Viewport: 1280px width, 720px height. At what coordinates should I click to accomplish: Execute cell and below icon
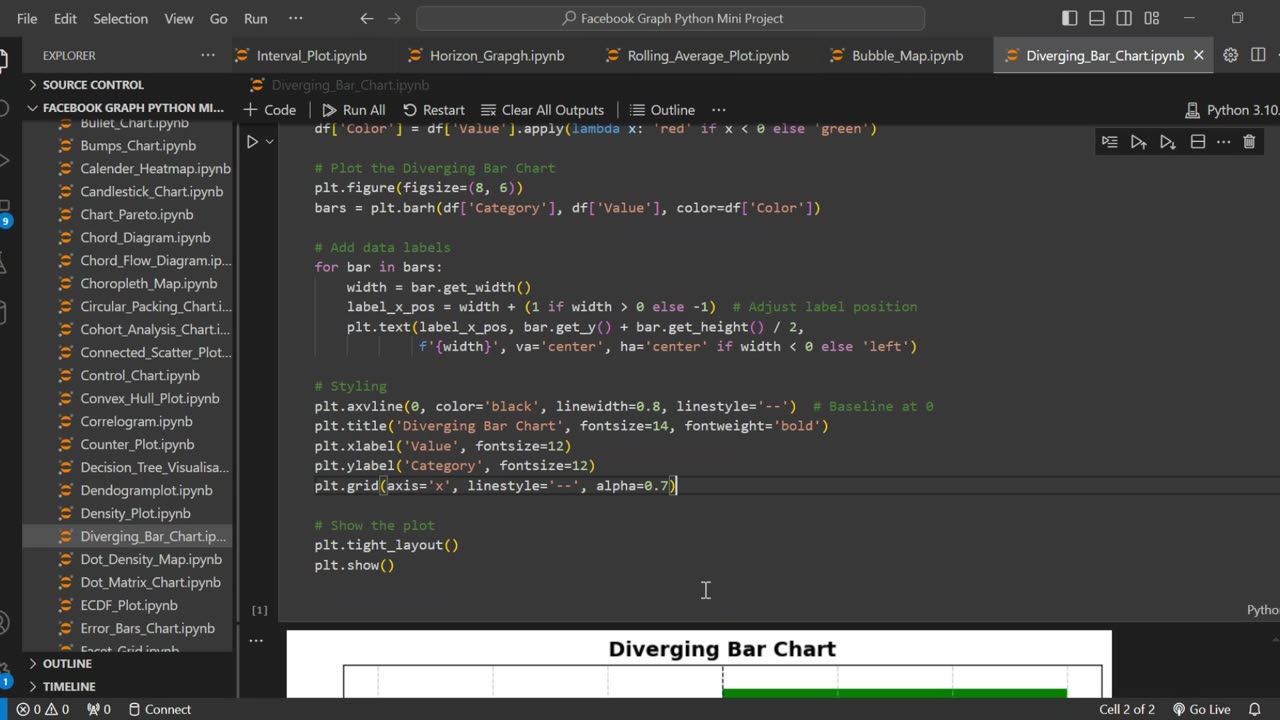(x=1167, y=142)
